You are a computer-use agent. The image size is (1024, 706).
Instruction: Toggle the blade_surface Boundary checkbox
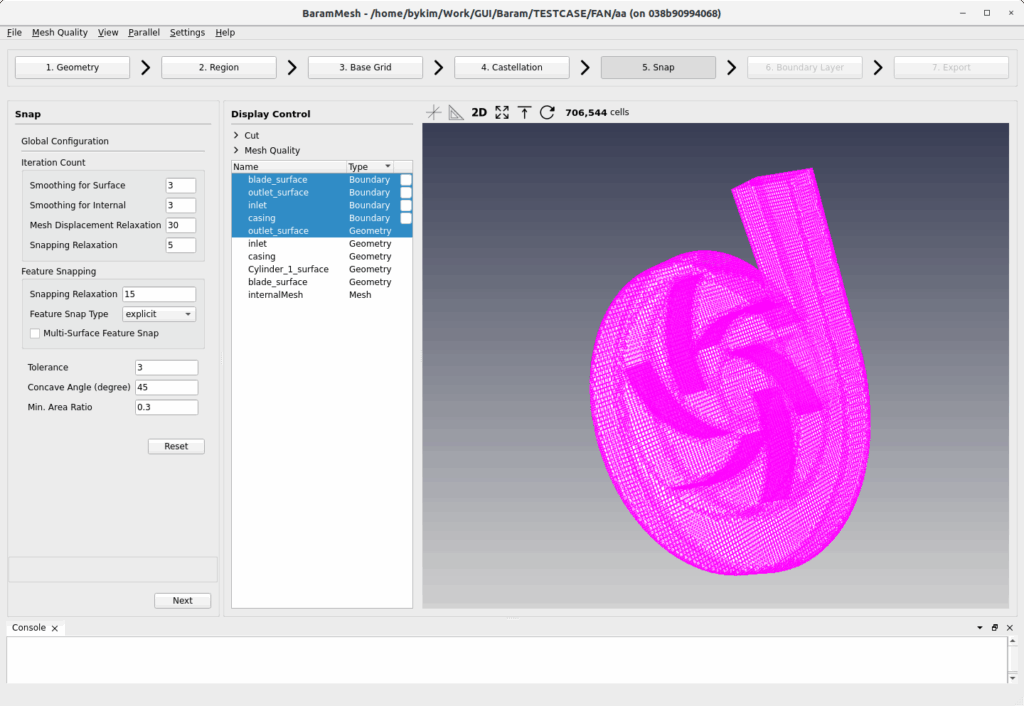point(406,180)
